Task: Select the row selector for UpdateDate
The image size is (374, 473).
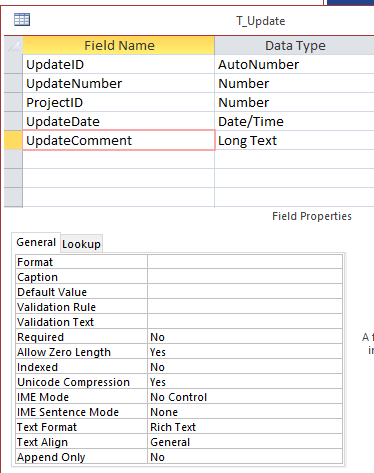Action: coord(13,121)
